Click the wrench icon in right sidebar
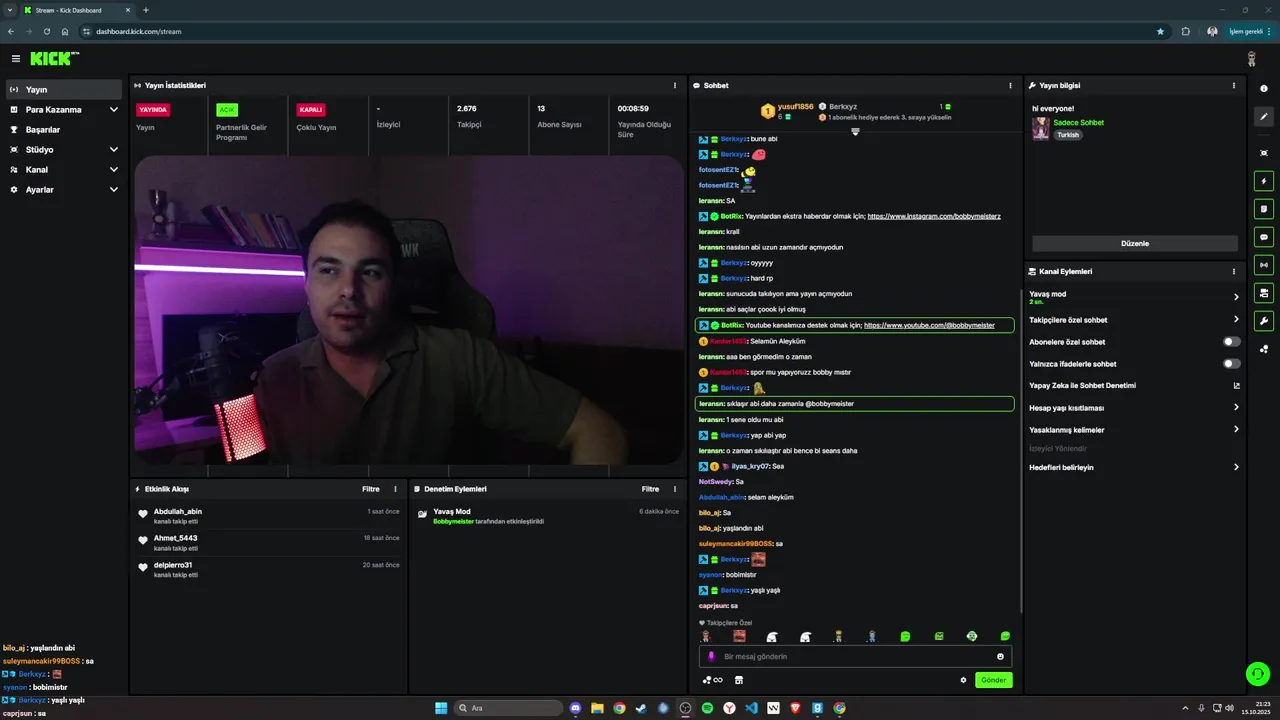The height and width of the screenshot is (720, 1280). pos(1264,321)
